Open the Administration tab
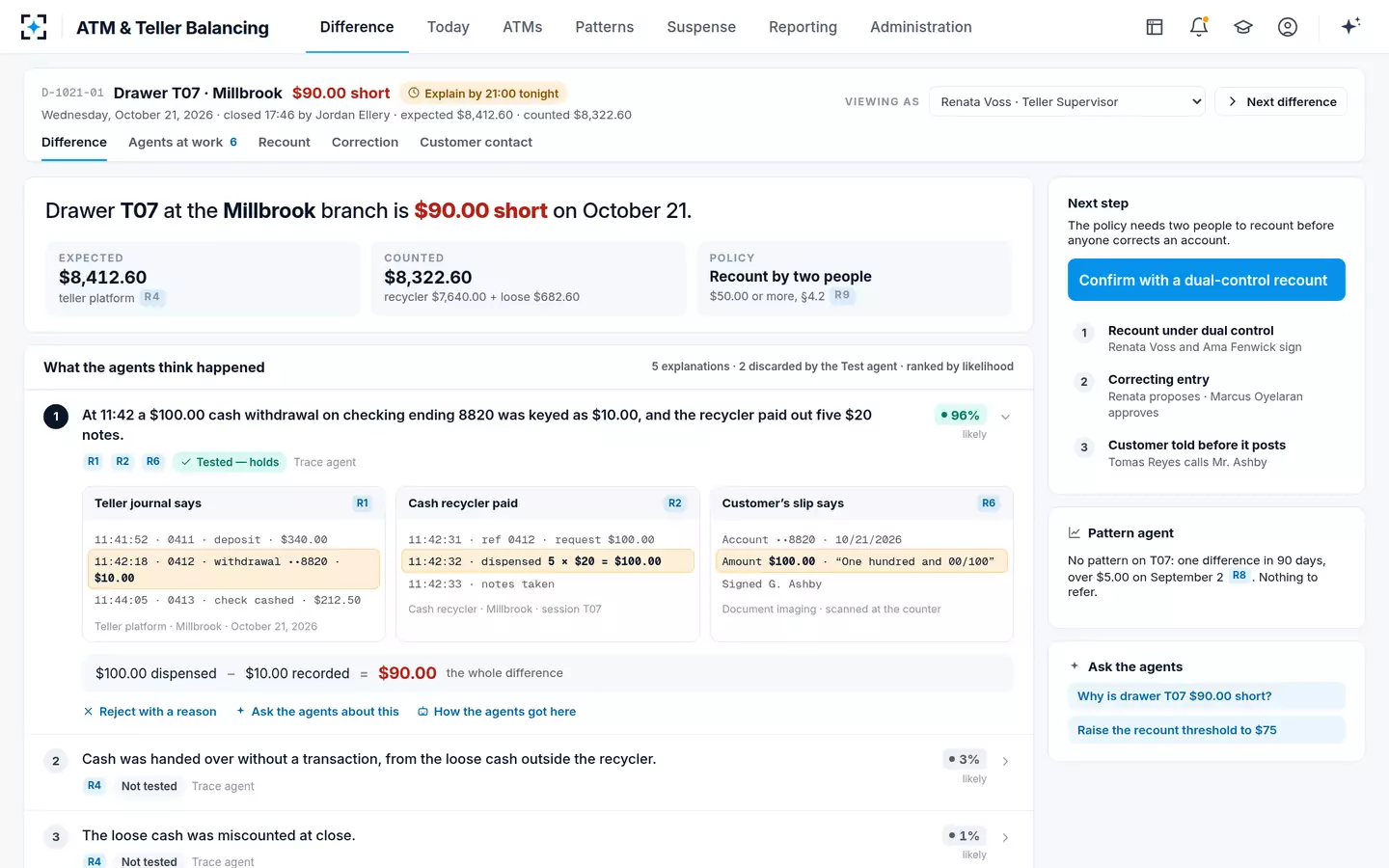 point(921,27)
